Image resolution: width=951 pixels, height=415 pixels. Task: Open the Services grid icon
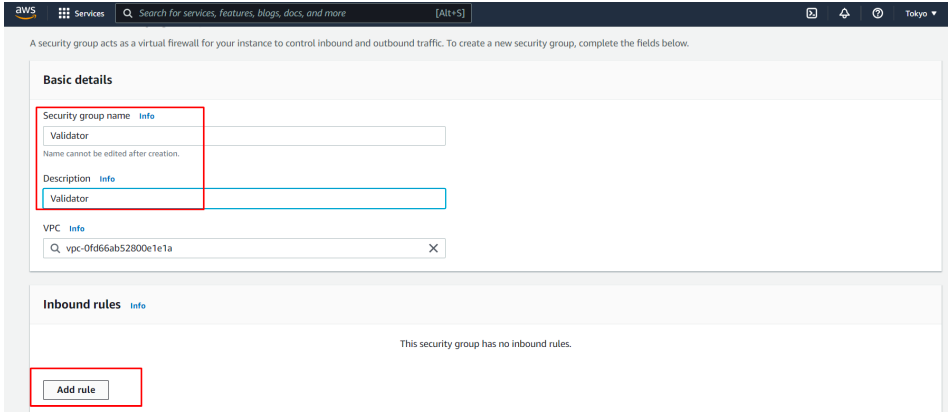(64, 14)
